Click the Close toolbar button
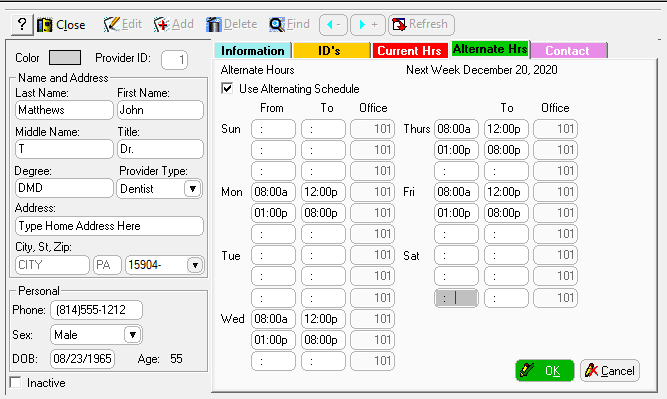The height and width of the screenshot is (399, 667). click(61, 25)
